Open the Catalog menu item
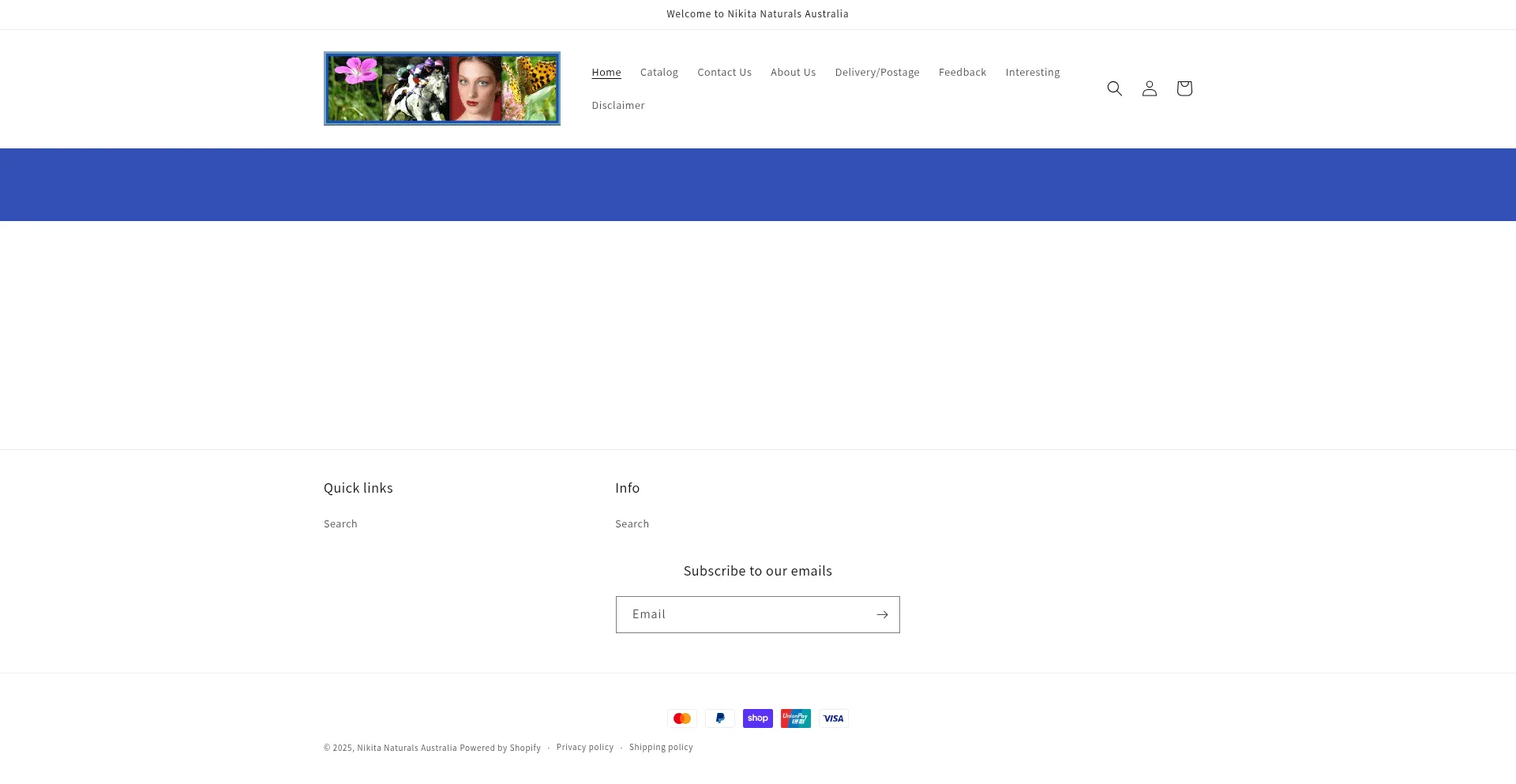 [659, 72]
